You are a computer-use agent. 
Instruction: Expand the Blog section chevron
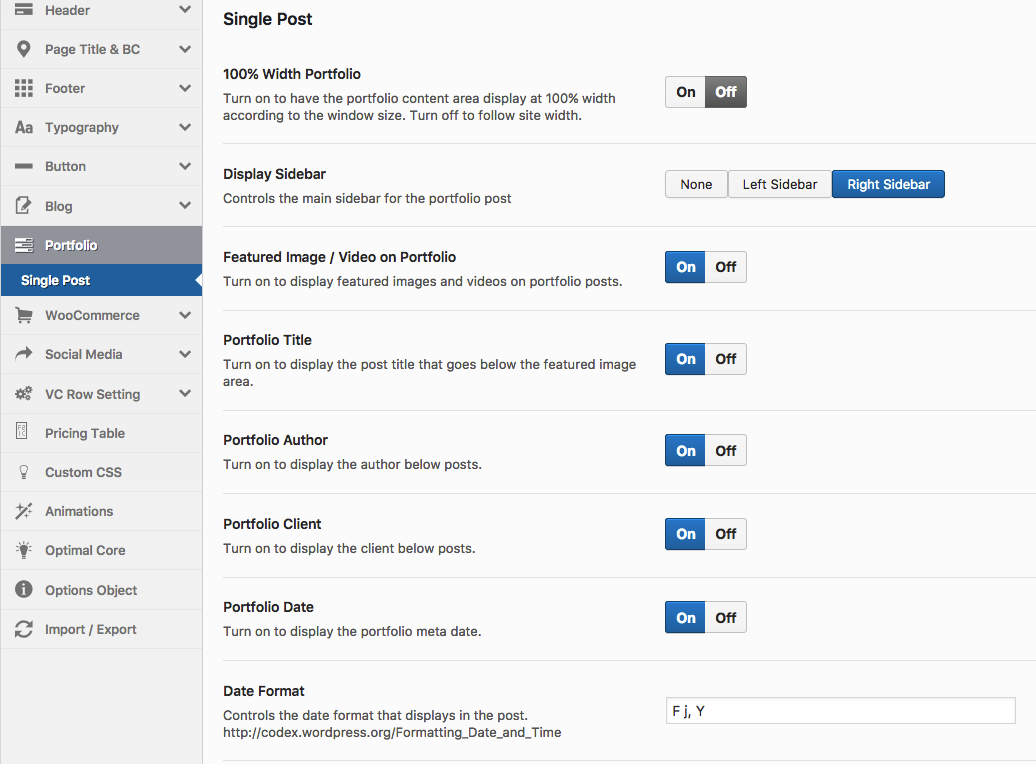(185, 206)
